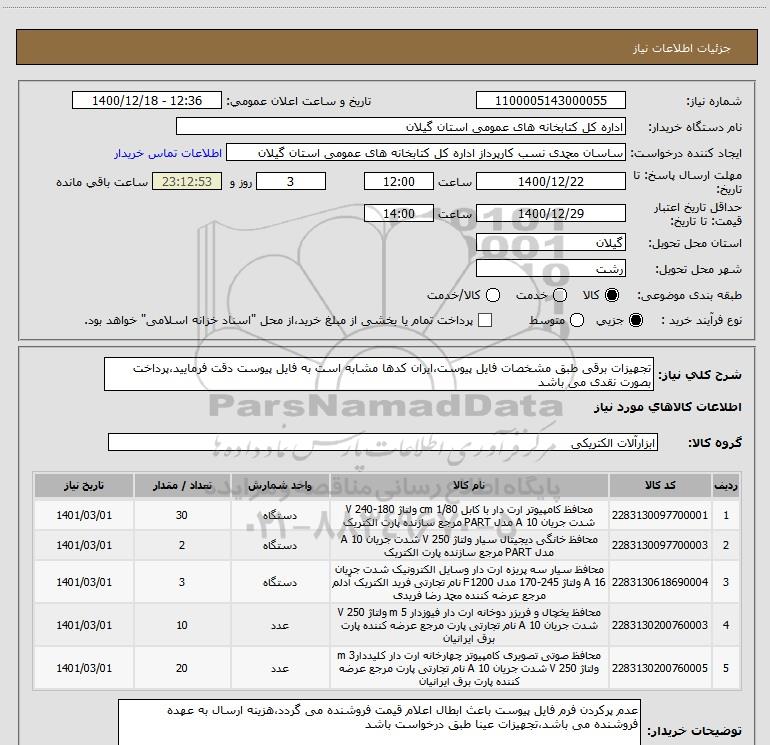Viewport: 770px width, 745px height.
Task: Click the general need description text box
Action: click(379, 375)
